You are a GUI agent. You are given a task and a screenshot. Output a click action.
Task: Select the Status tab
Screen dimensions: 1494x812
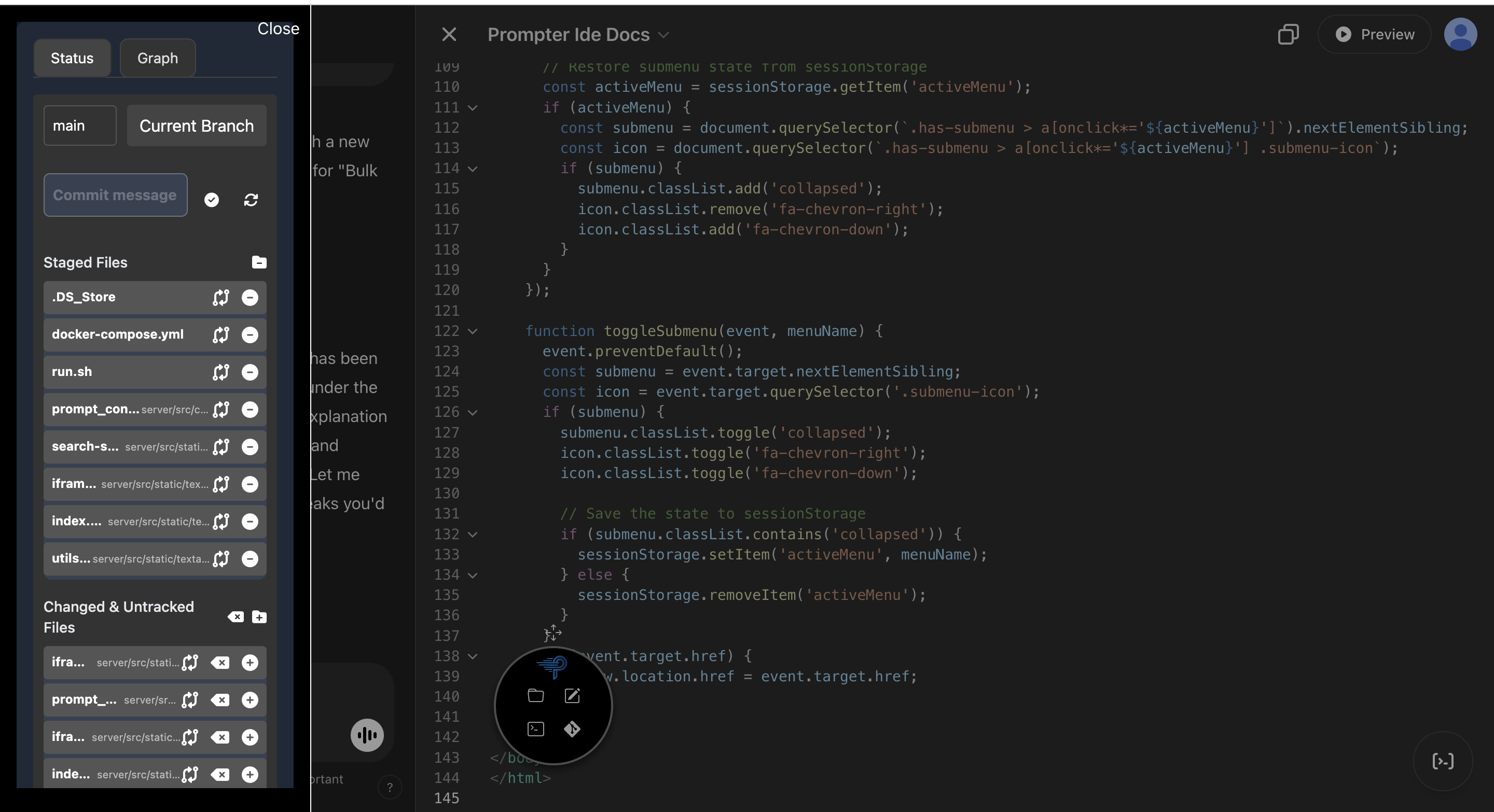point(72,58)
